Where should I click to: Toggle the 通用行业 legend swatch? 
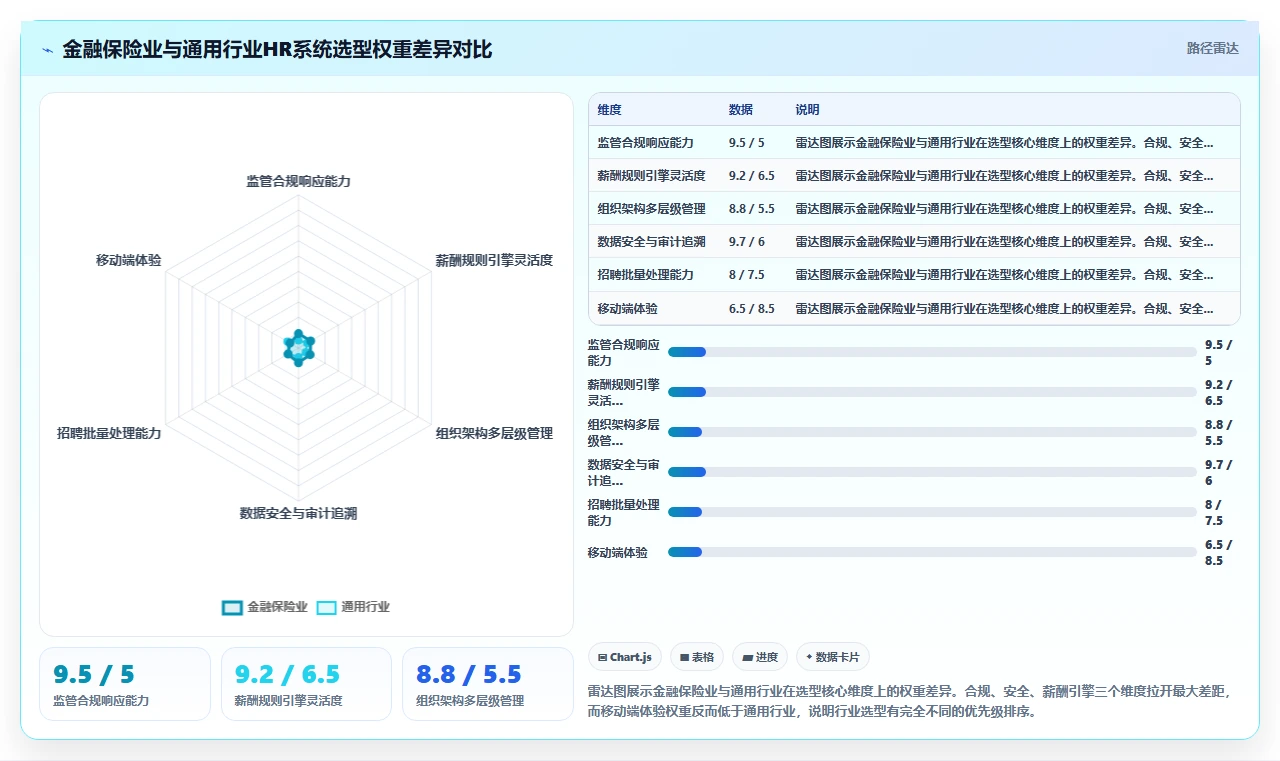326,607
